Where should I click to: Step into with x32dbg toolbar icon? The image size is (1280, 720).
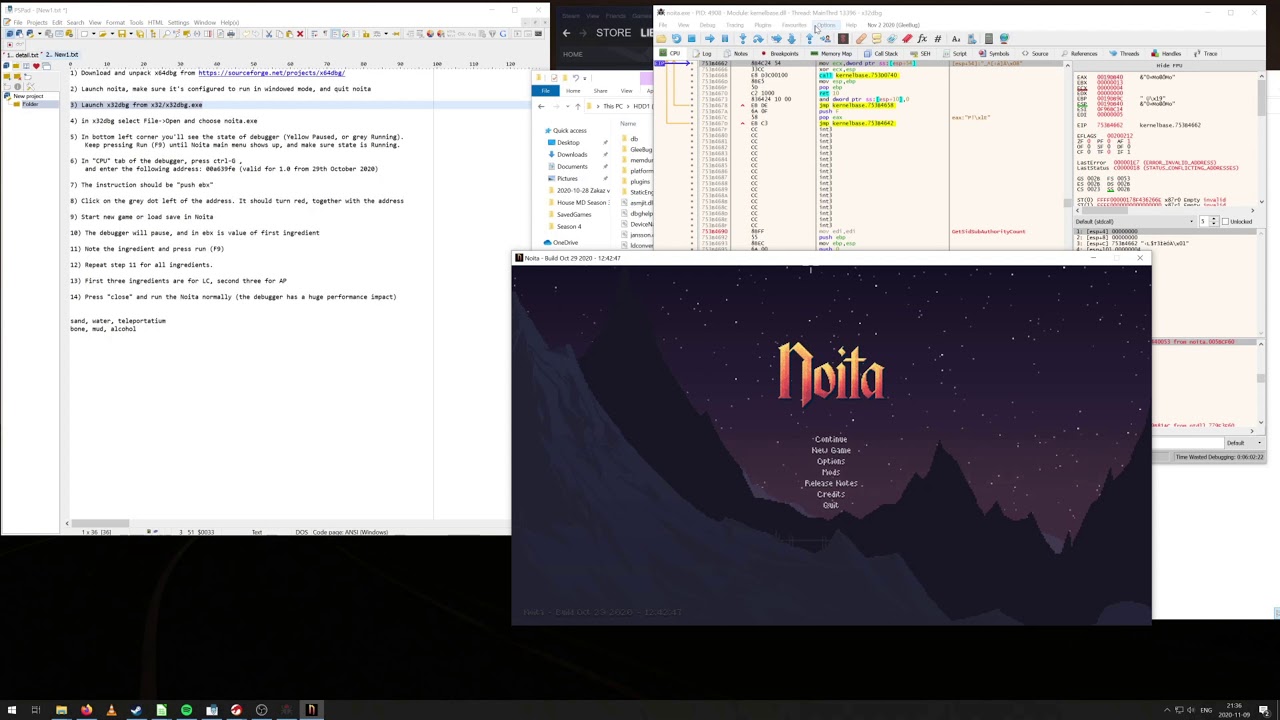(742, 39)
